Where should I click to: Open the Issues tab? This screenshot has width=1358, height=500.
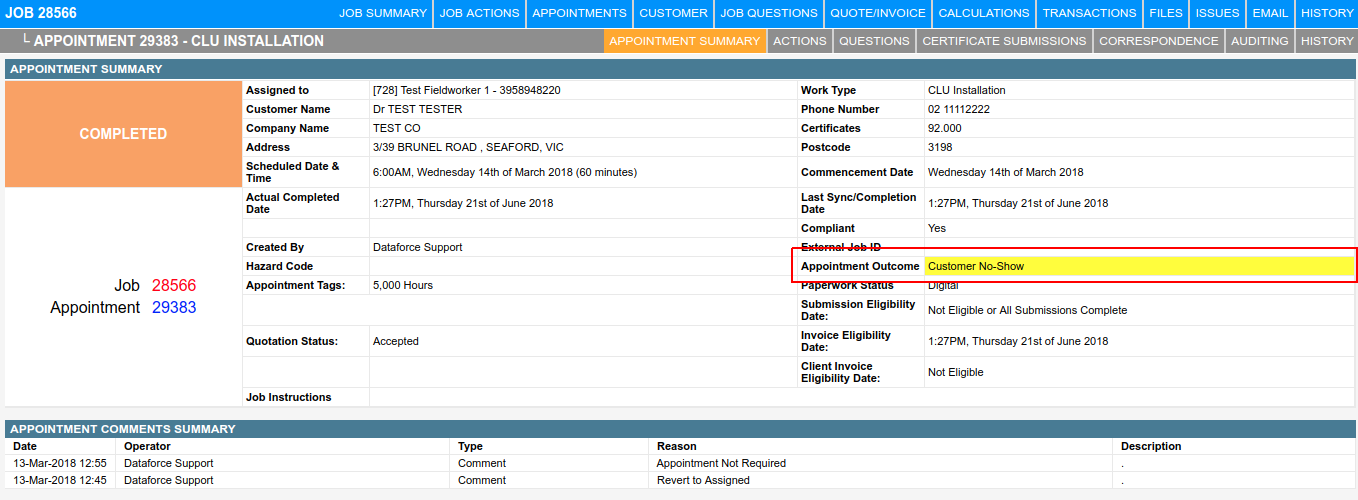click(x=1217, y=13)
